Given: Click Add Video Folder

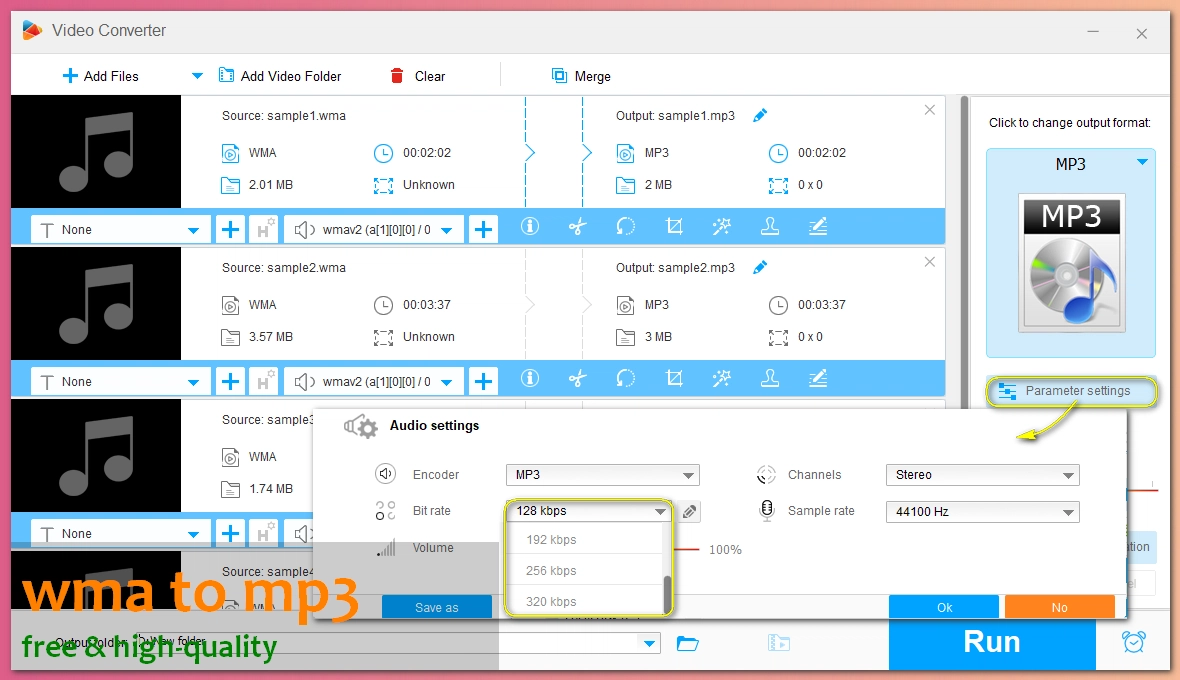Looking at the screenshot, I should (x=280, y=76).
